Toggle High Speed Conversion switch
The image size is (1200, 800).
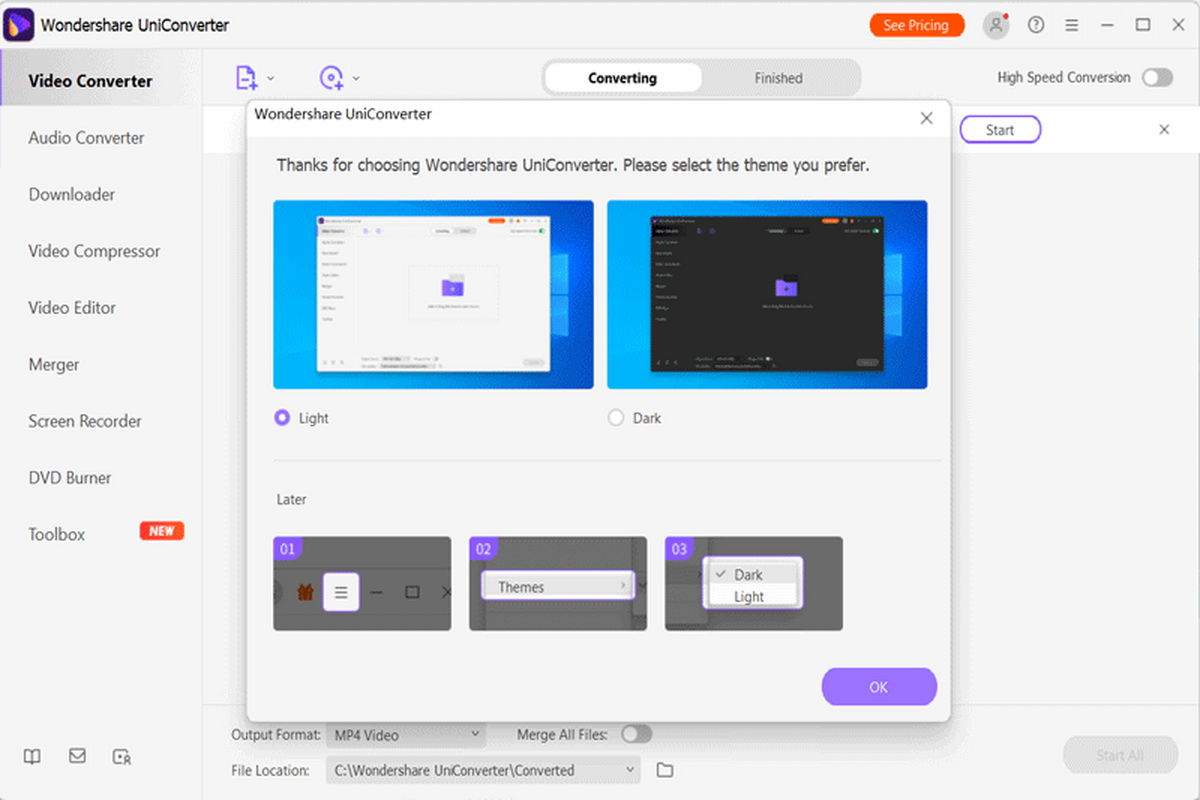(x=1158, y=77)
